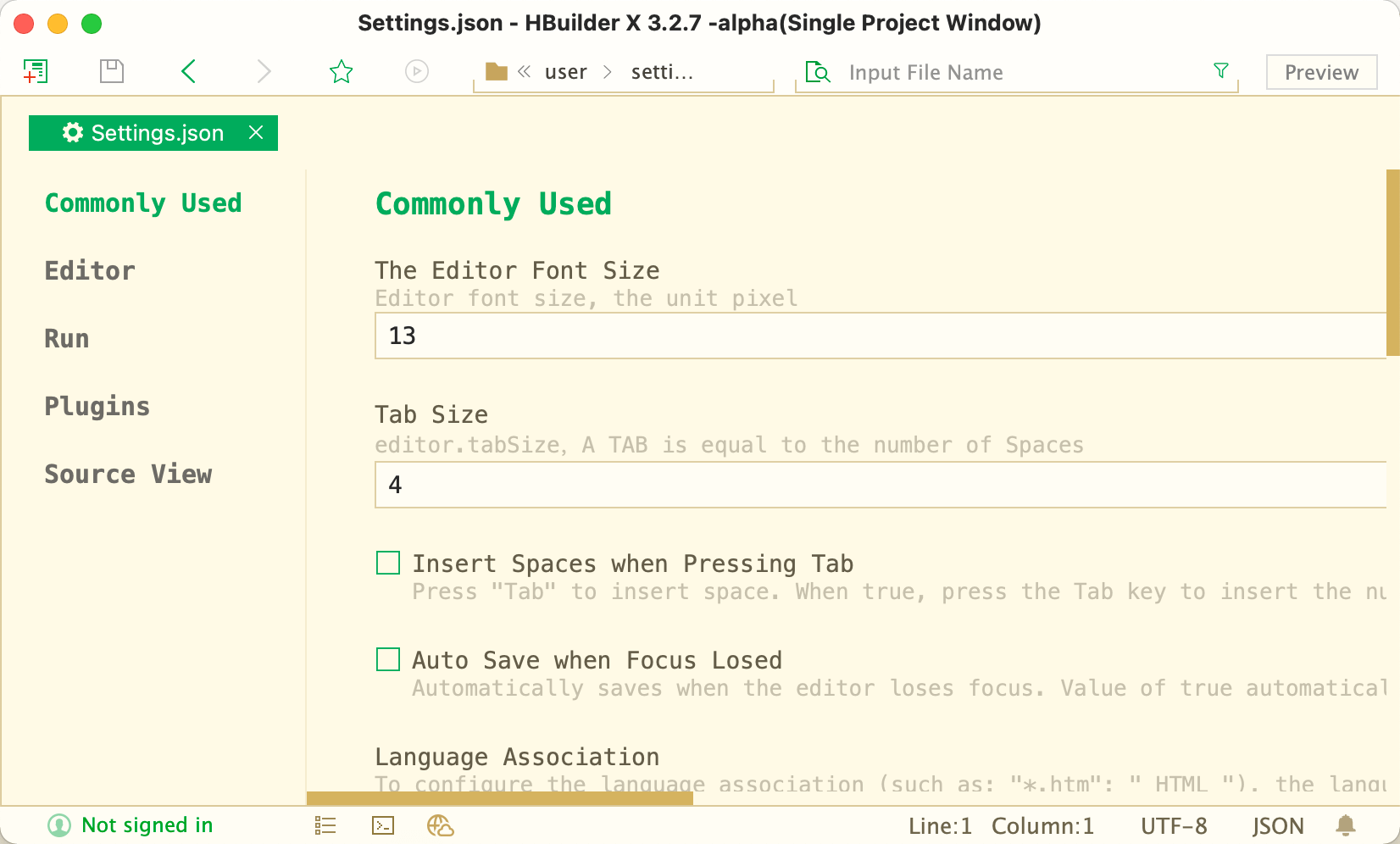Enable Insert Spaces when Pressing Tab

(388, 563)
